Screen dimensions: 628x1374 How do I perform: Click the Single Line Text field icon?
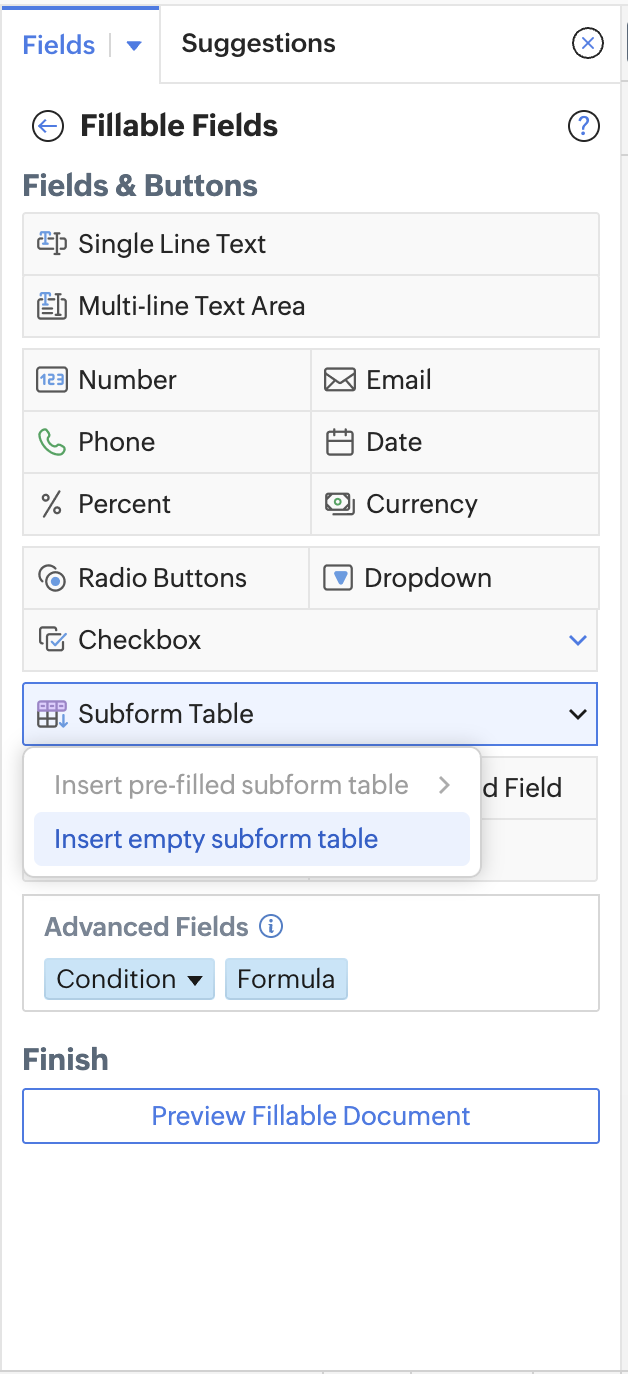click(x=52, y=244)
